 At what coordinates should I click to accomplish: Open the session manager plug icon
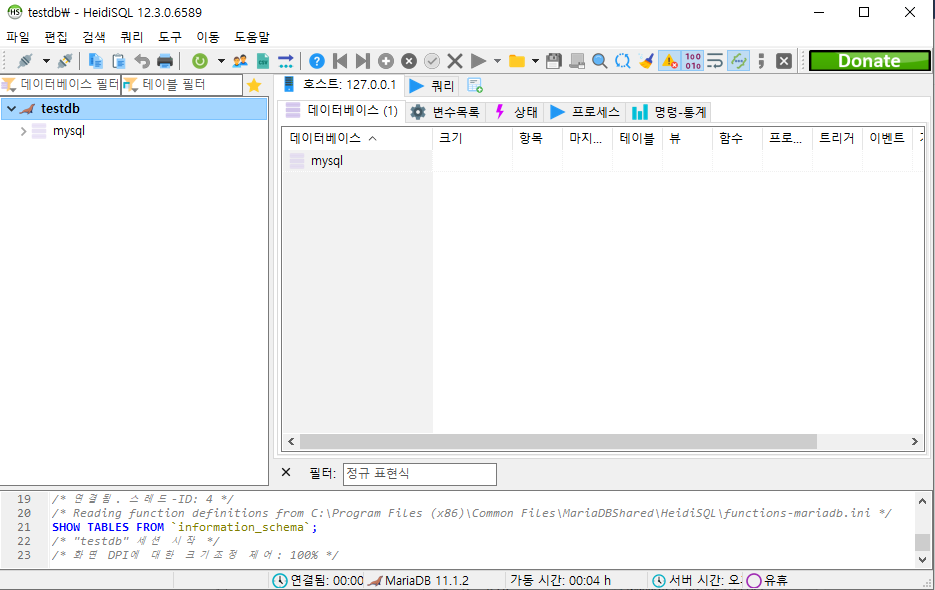(26, 61)
